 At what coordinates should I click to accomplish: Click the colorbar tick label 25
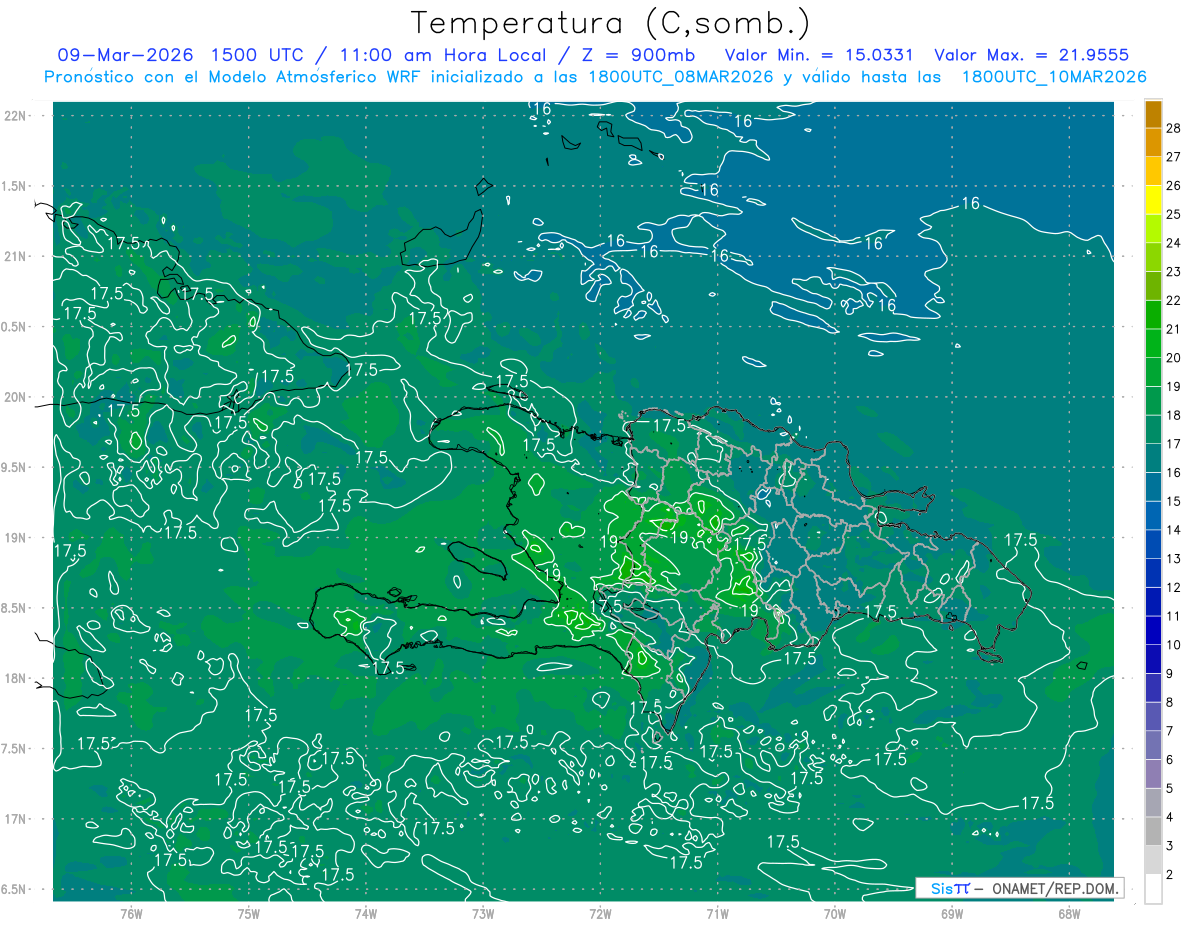pos(1174,214)
